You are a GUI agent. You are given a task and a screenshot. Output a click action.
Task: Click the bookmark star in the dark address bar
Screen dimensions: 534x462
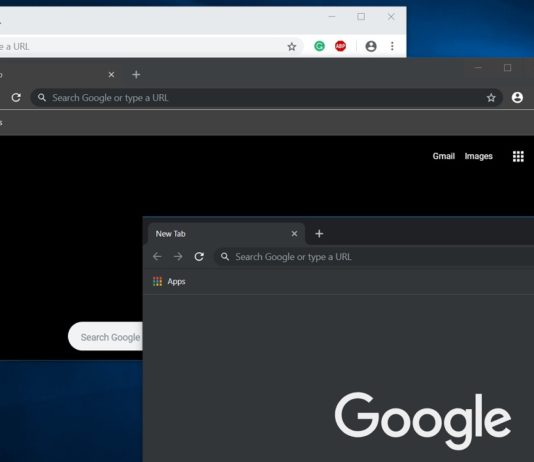click(491, 98)
